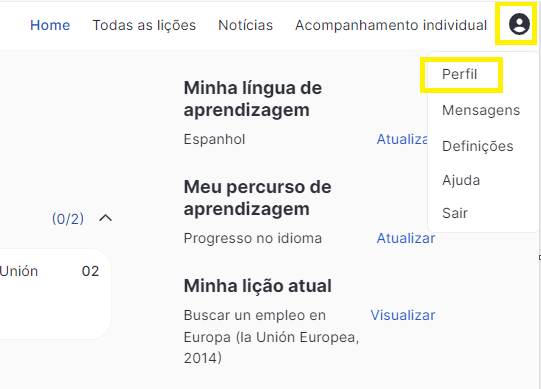Screen dimensions: 541x389
Task: Click the Minha lição atual heading
Action: click(258, 286)
